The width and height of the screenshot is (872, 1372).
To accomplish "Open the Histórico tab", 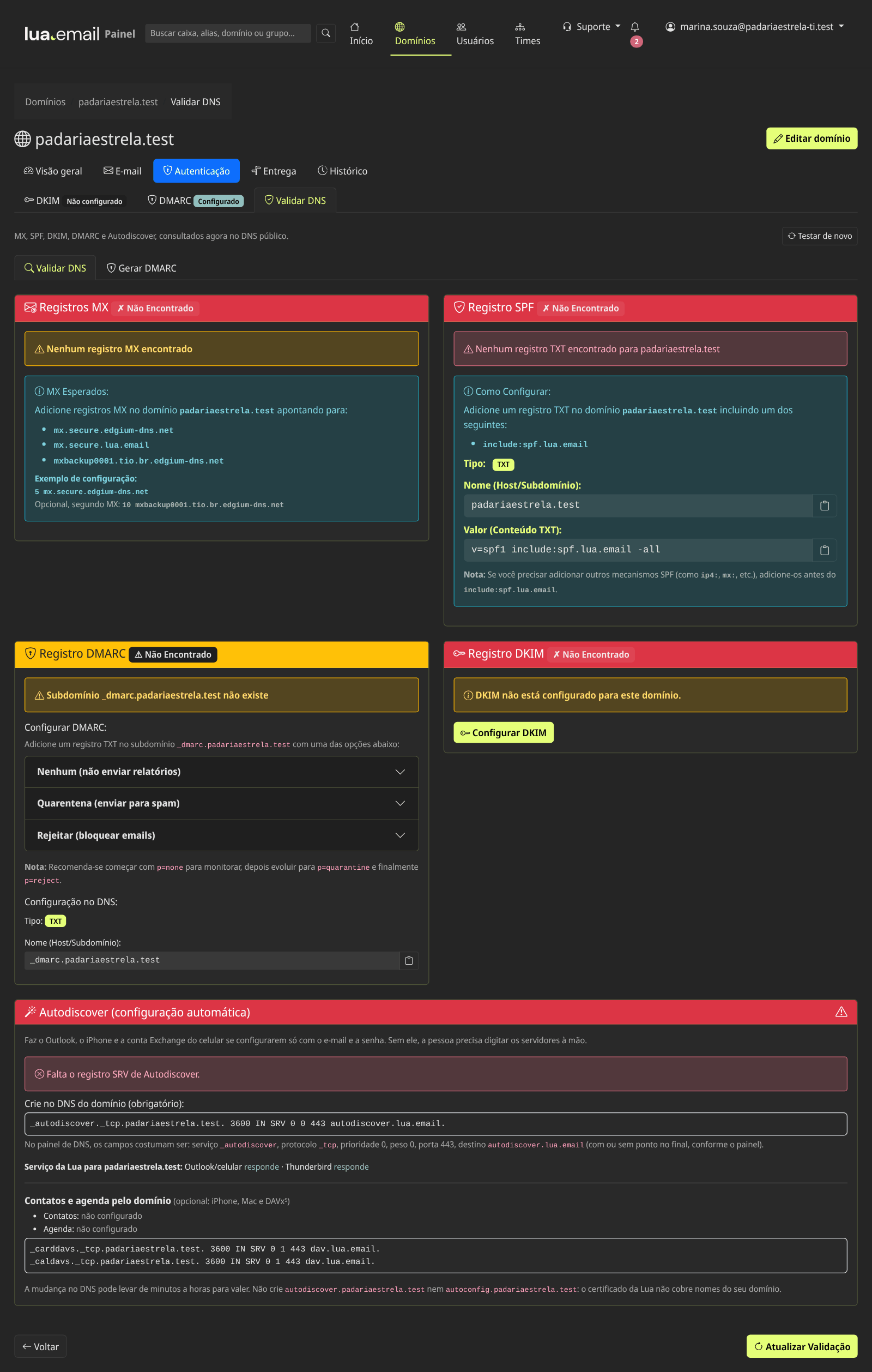I will point(342,171).
